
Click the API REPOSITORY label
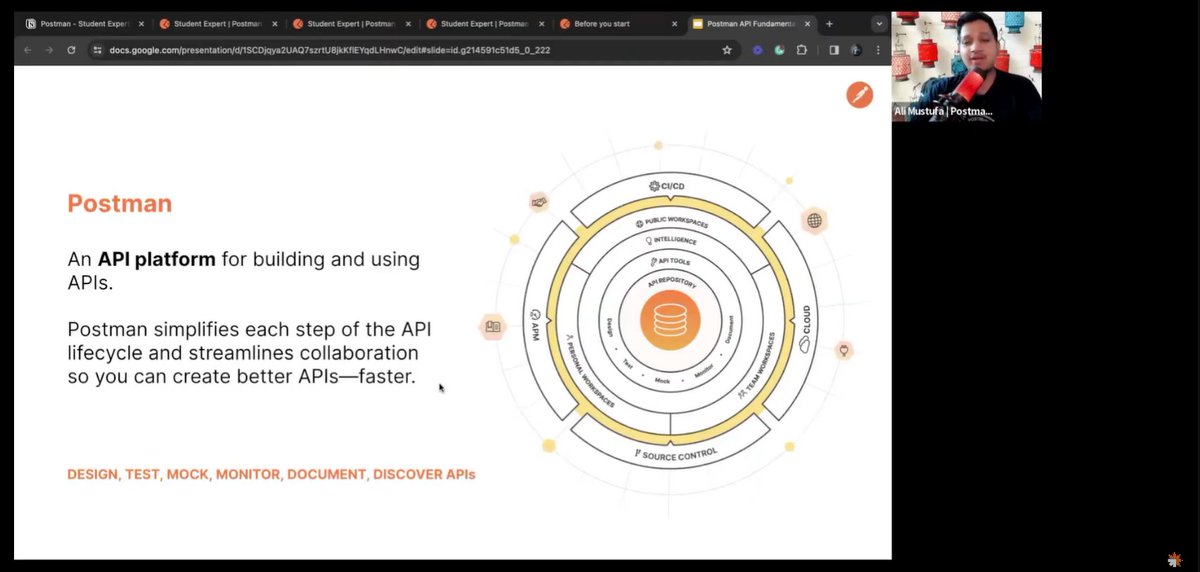671,284
